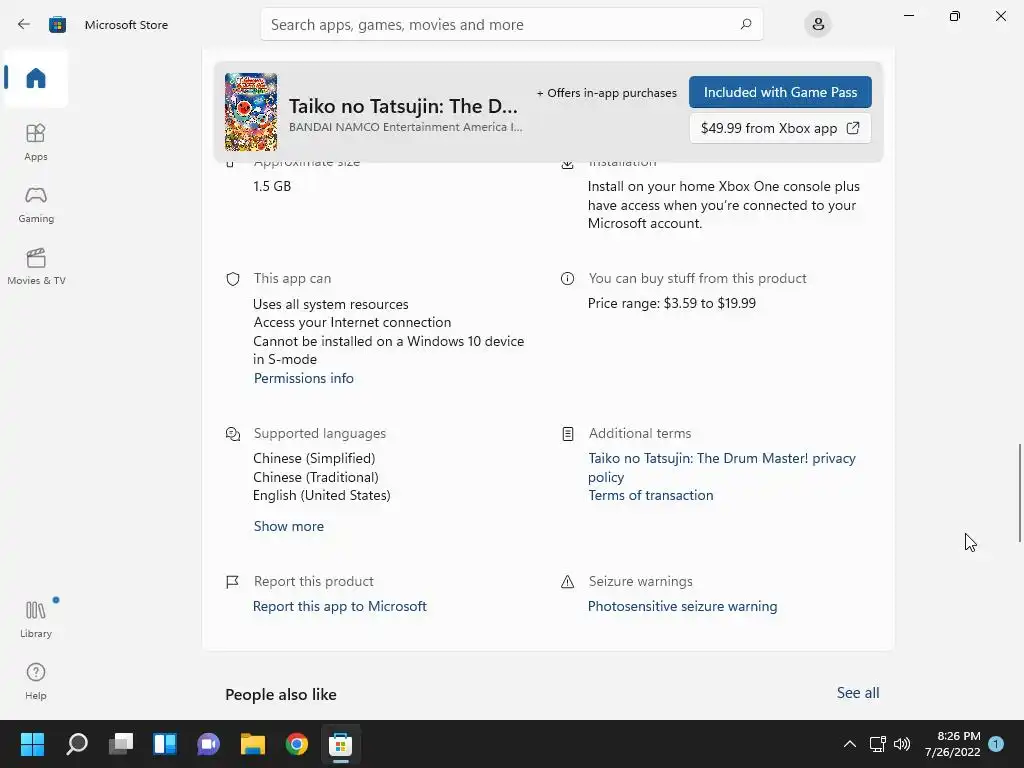
Task: Click the warning triangle beside Seizure warnings
Action: coord(568,581)
